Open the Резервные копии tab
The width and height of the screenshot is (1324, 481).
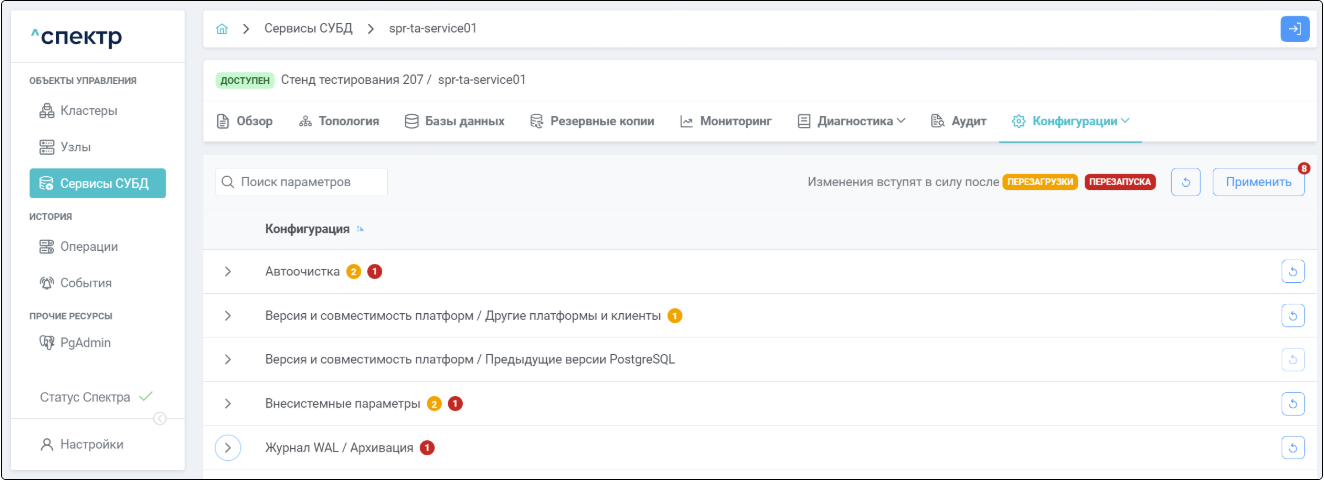click(x=592, y=121)
